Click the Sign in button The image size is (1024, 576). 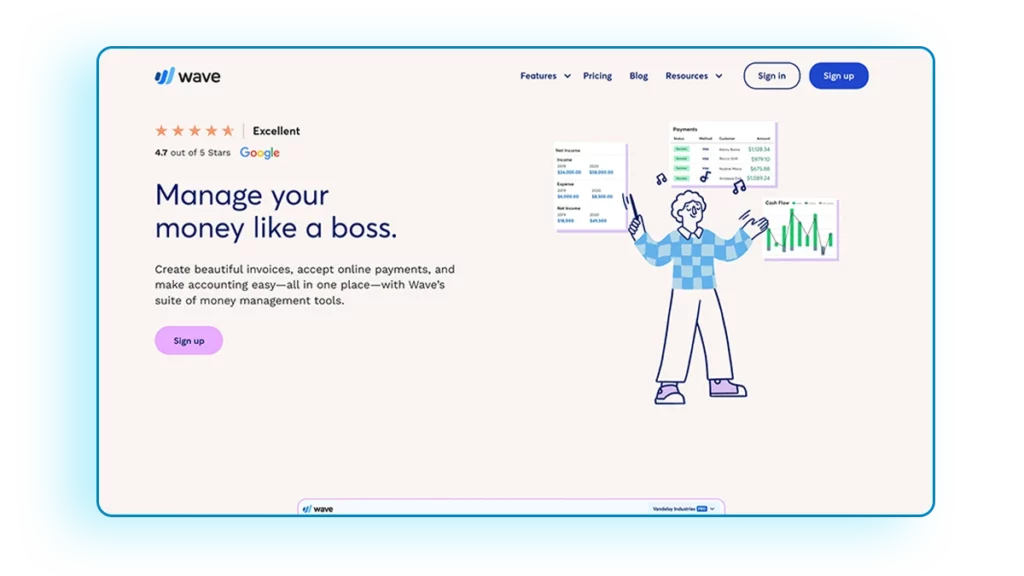(771, 76)
